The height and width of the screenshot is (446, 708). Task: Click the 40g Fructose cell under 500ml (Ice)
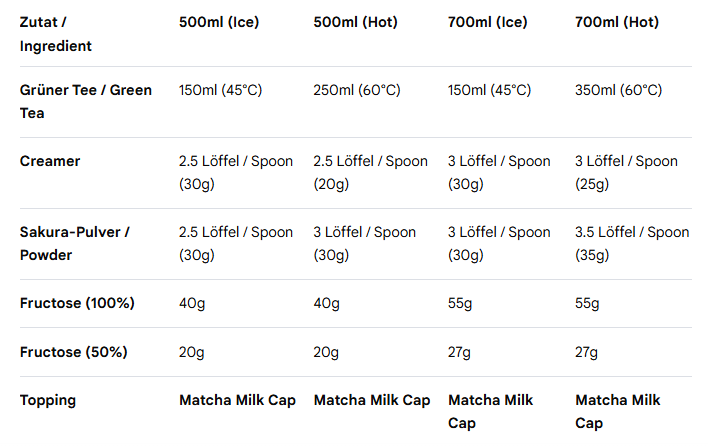pos(192,303)
